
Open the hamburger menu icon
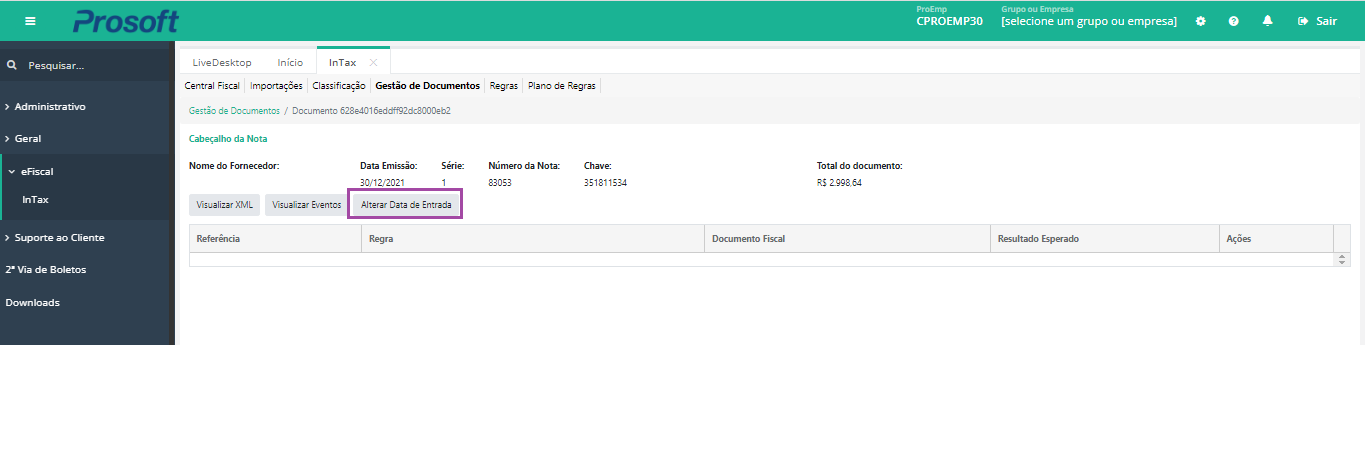[30, 21]
